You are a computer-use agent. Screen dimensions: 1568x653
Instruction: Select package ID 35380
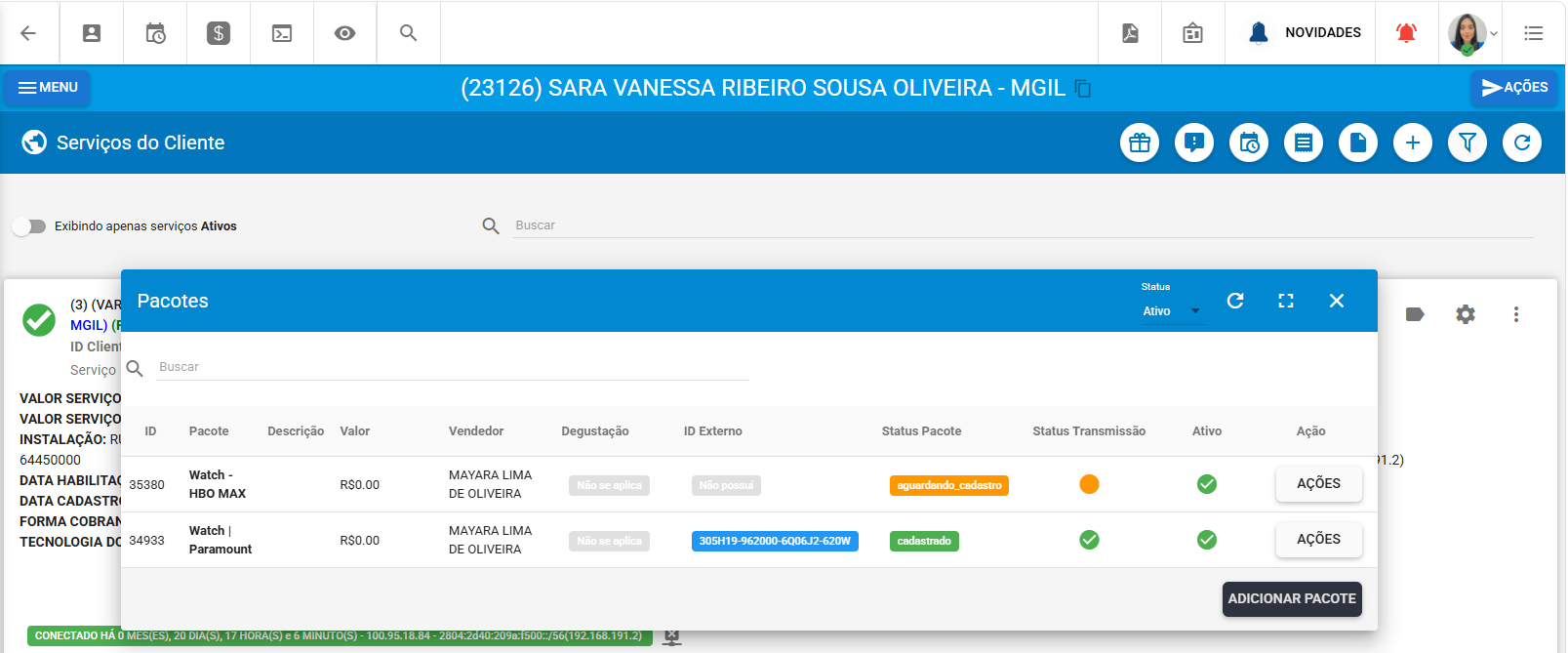pos(146,485)
